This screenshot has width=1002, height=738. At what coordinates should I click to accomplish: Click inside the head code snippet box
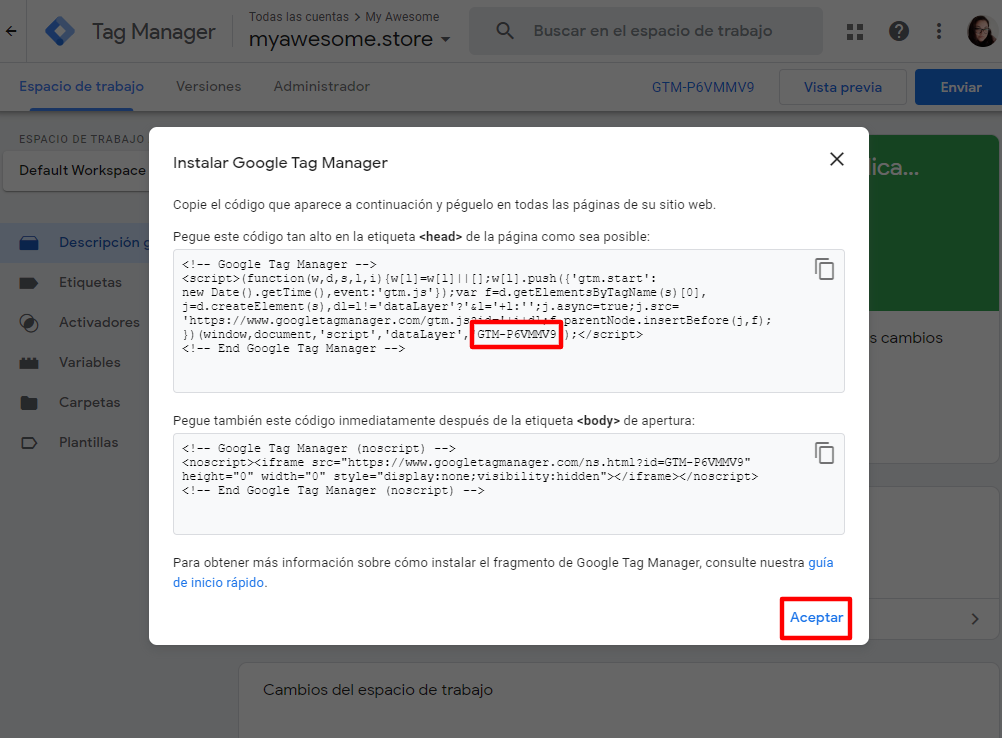tap(509, 321)
